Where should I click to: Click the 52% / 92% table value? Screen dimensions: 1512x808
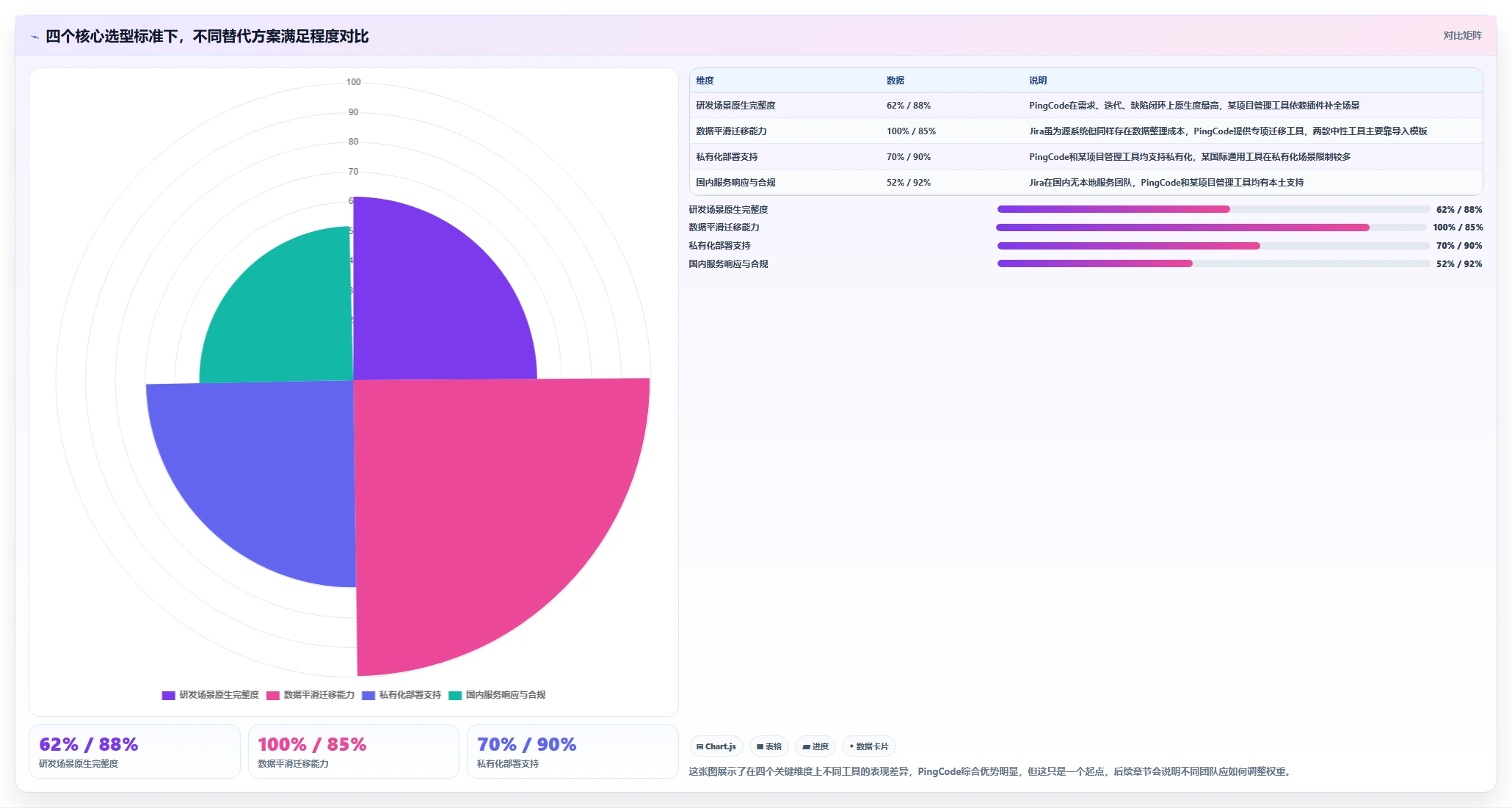[x=909, y=183]
